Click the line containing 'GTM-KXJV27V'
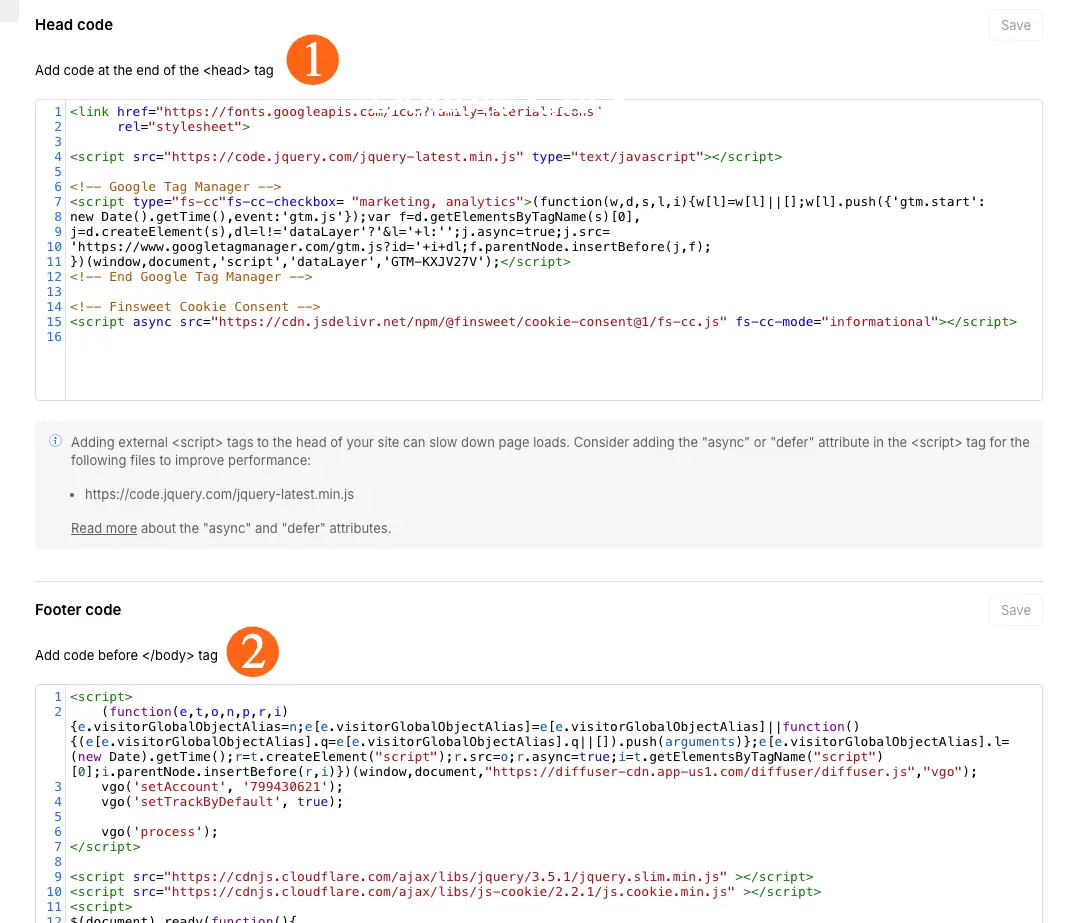The width and height of the screenshot is (1067, 923). 320,261
